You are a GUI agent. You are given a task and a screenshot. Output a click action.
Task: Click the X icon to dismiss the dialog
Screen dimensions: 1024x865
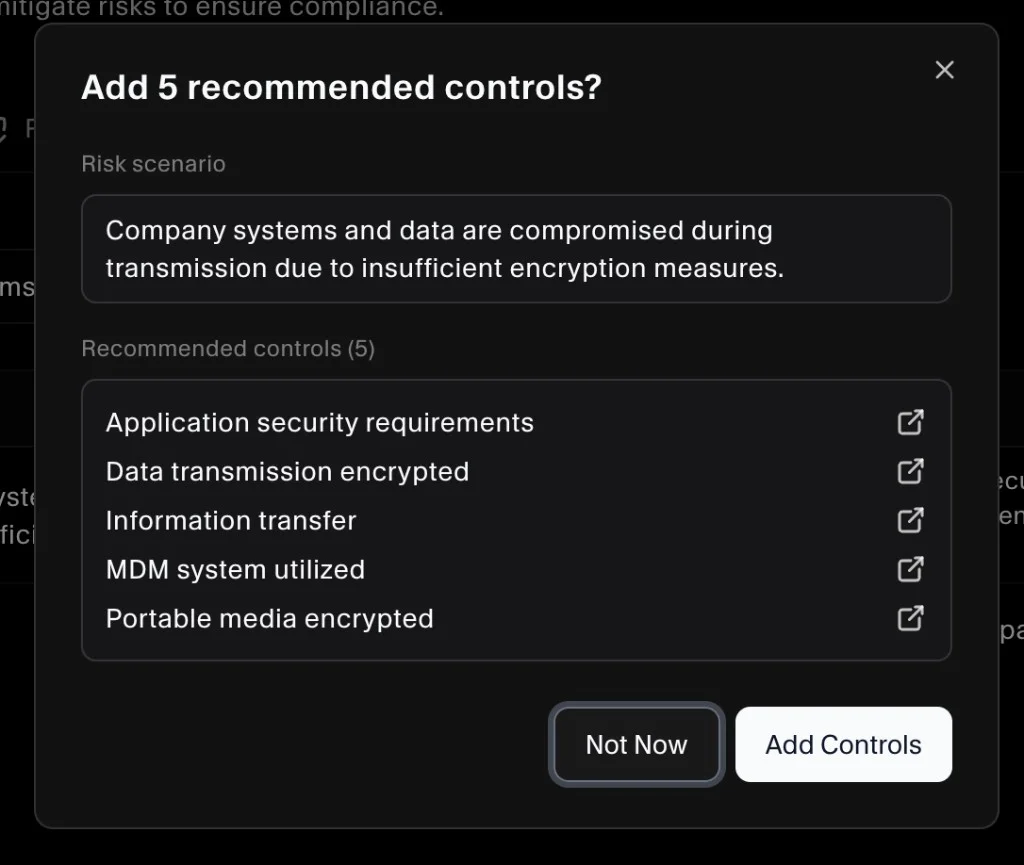944,69
